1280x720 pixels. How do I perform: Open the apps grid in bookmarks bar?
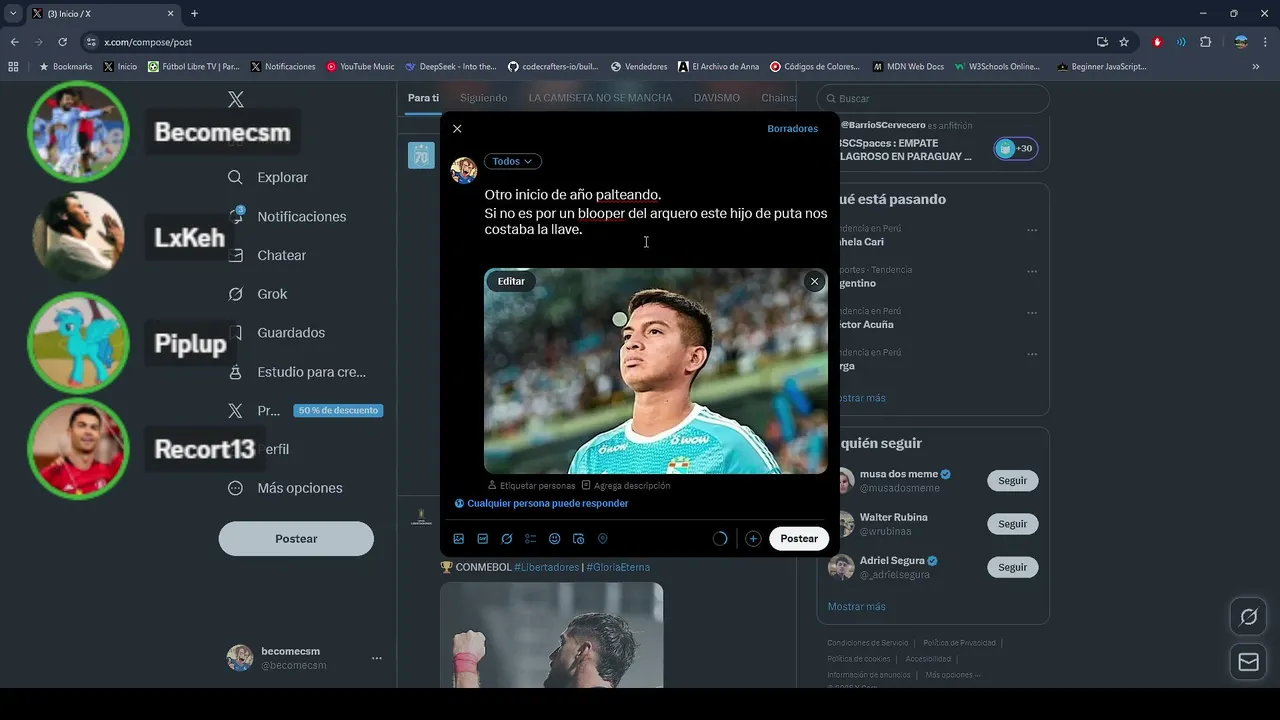[13, 67]
